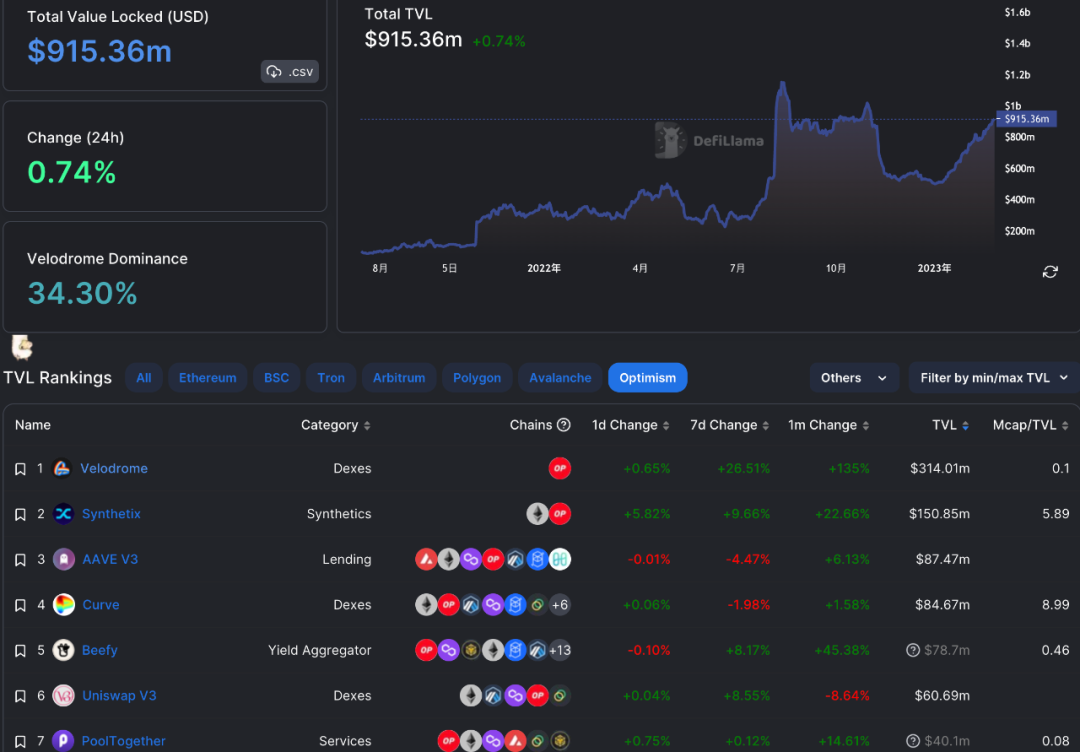Sort table by 1m Change column
Image resolution: width=1080 pixels, height=752 pixels.
point(829,425)
